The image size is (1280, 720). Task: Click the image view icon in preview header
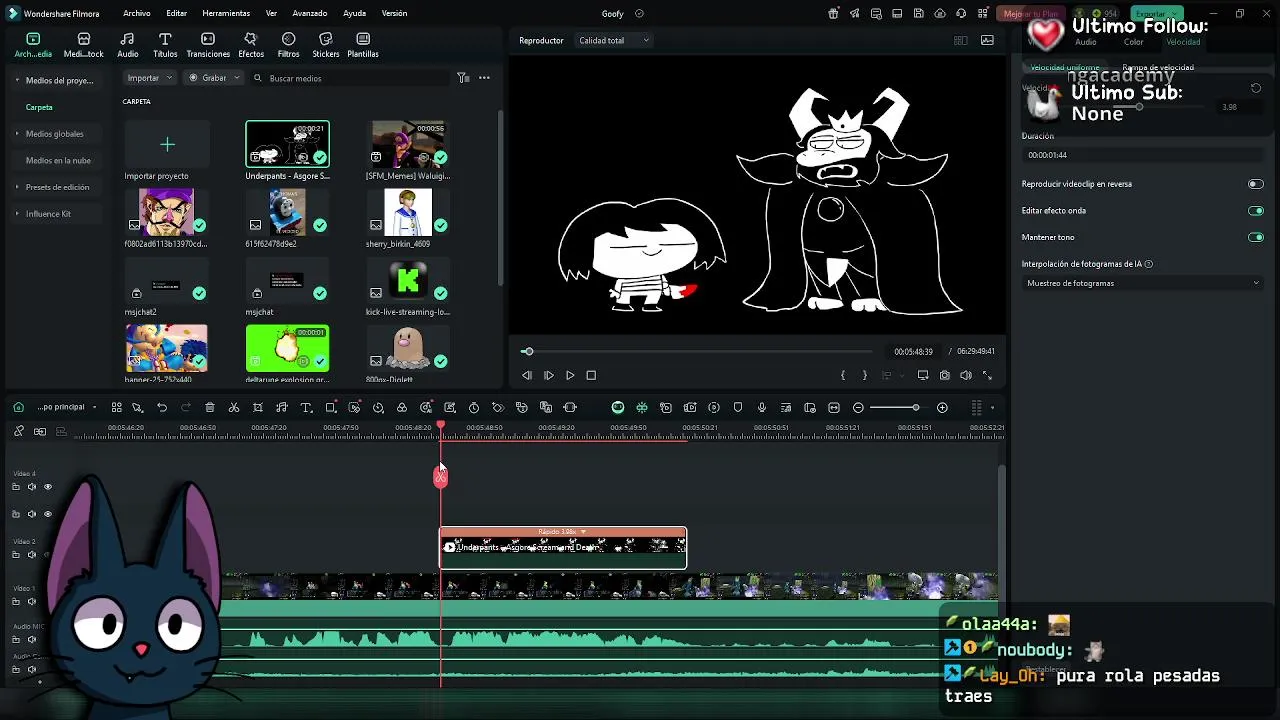click(987, 41)
